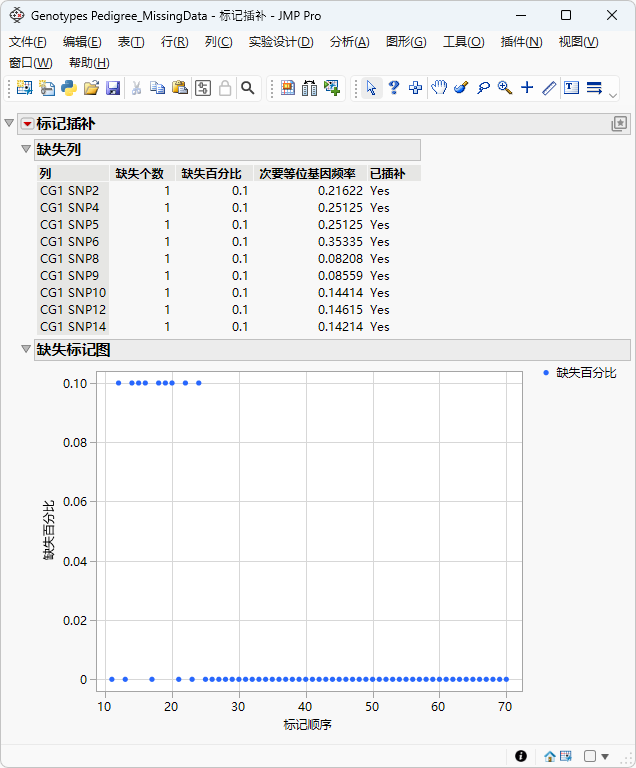Click the blue lines simple shape tool

[x=594, y=88]
